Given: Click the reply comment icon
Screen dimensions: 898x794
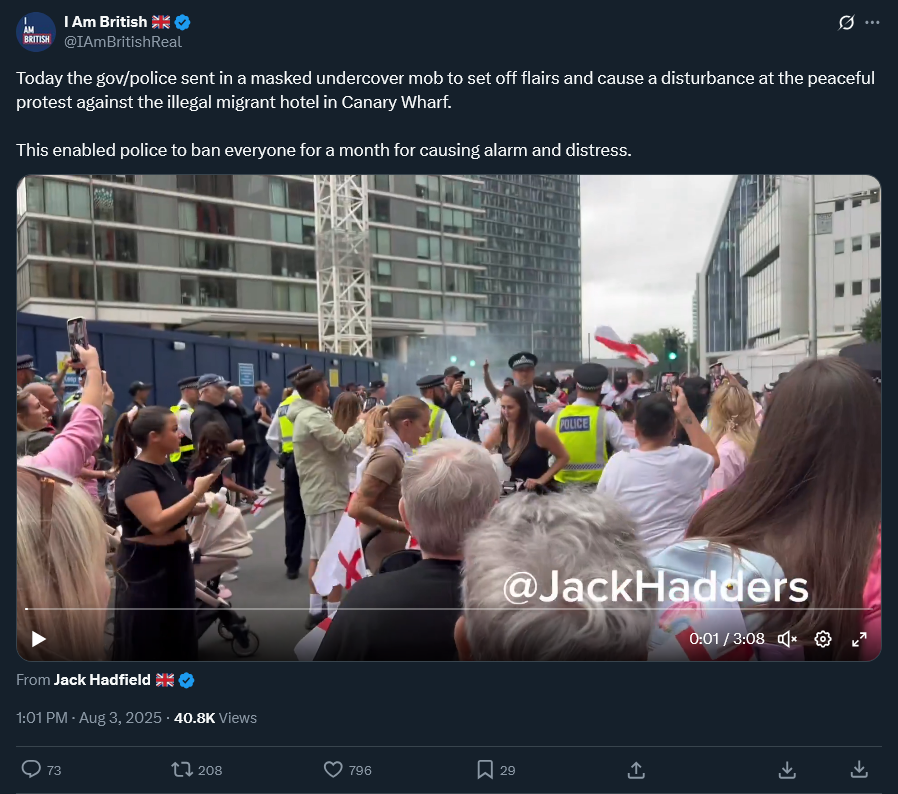Looking at the screenshot, I should (31, 769).
